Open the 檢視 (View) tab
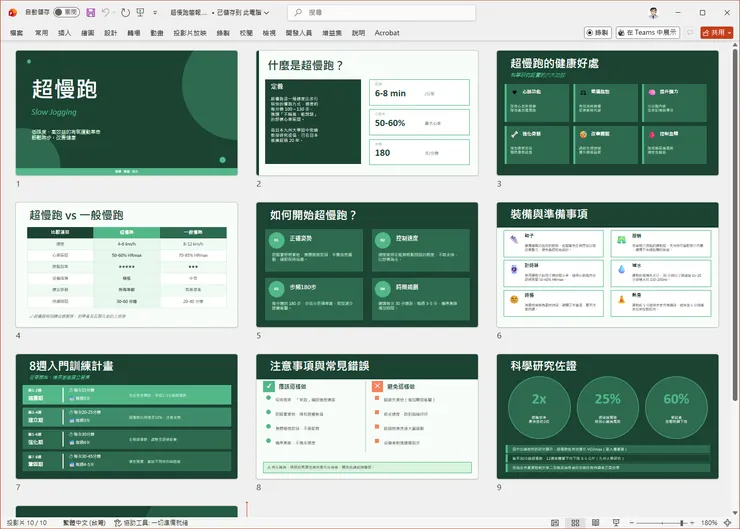Screen dimensions: 740x529 click(x=269, y=33)
